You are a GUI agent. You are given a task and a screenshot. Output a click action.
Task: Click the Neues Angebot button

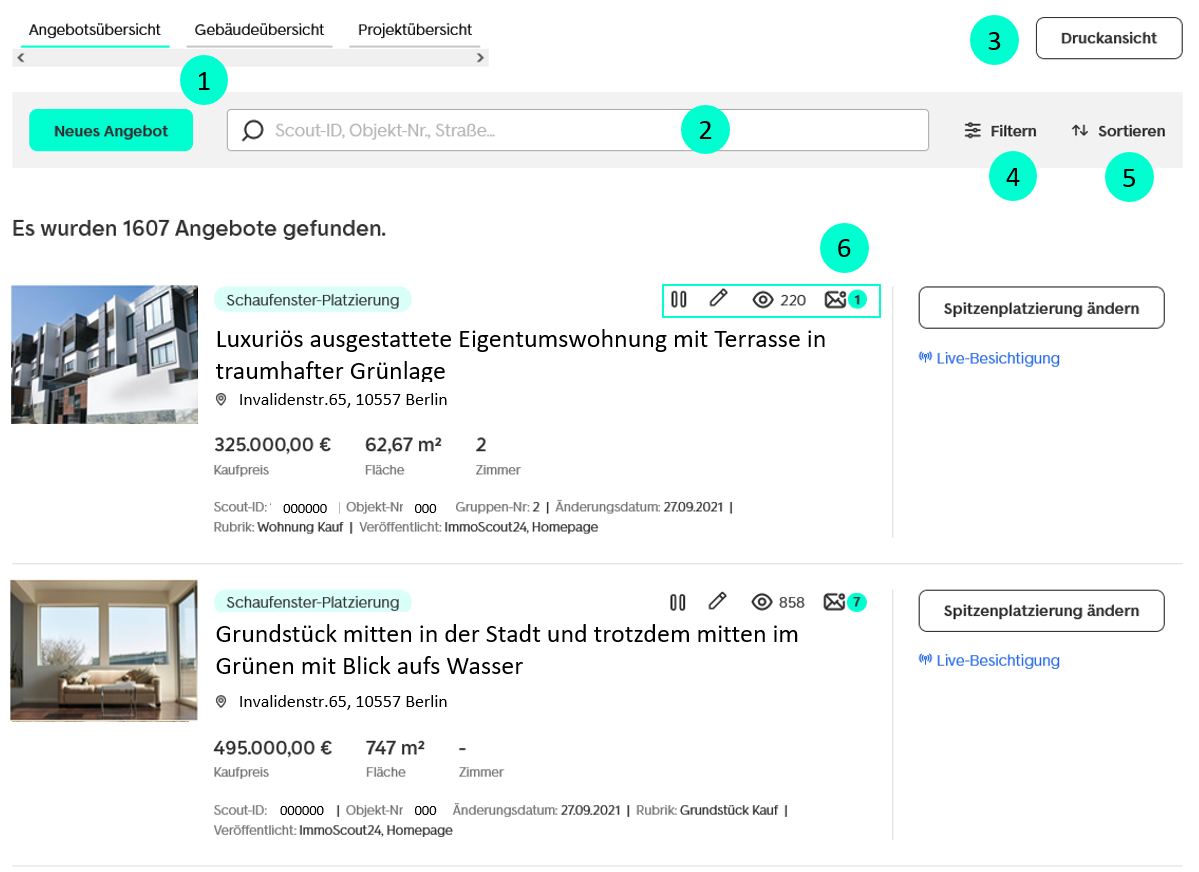[111, 130]
